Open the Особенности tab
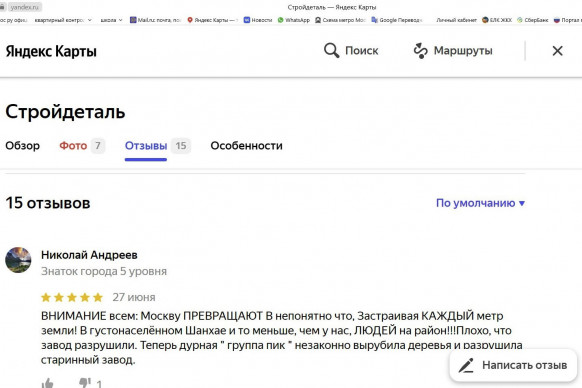 tap(246, 146)
